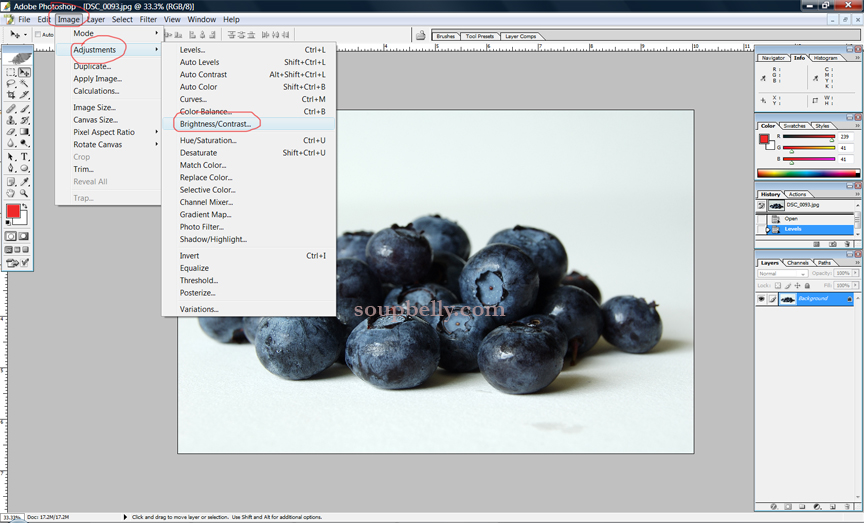Select the Gradient tool

pos(24,132)
